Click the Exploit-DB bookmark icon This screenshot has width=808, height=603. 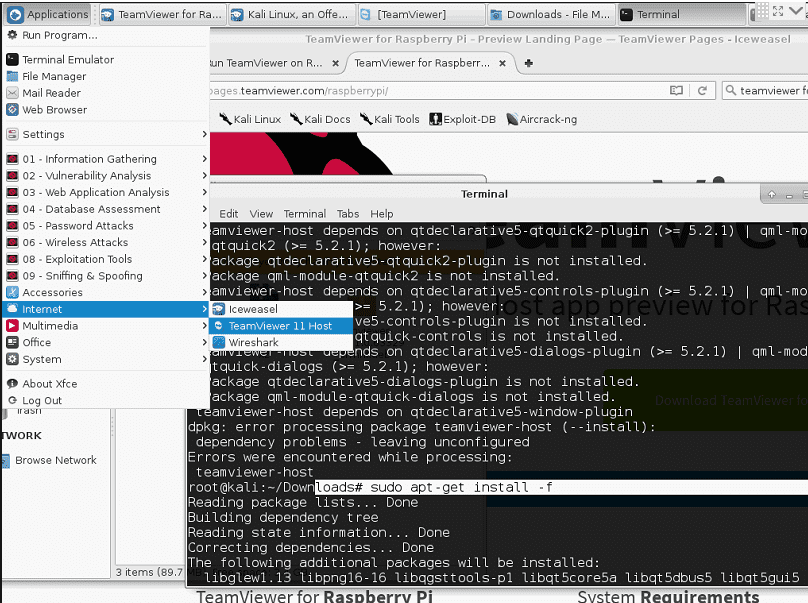coord(435,119)
